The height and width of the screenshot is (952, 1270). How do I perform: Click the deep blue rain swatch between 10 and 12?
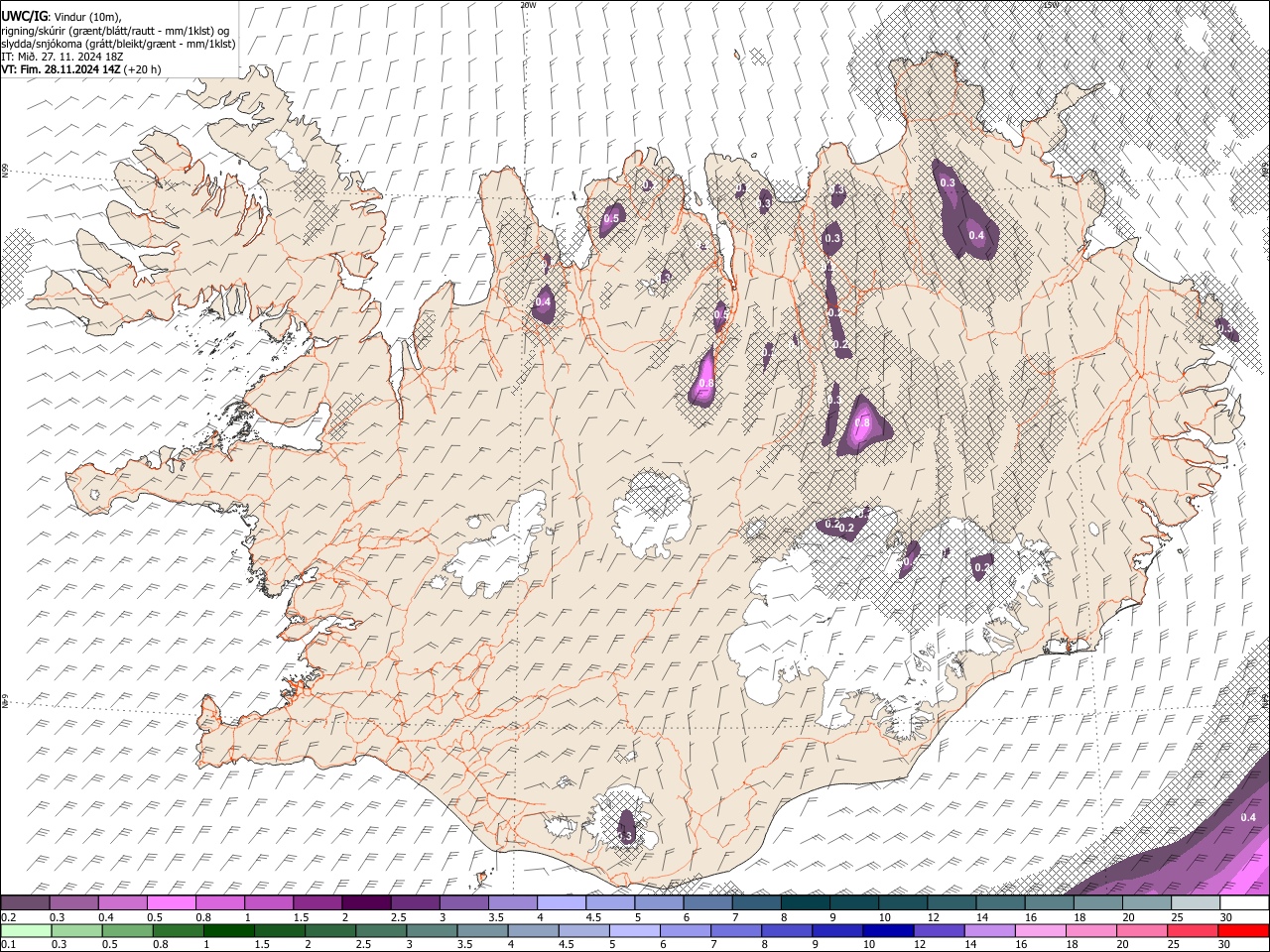(887, 931)
